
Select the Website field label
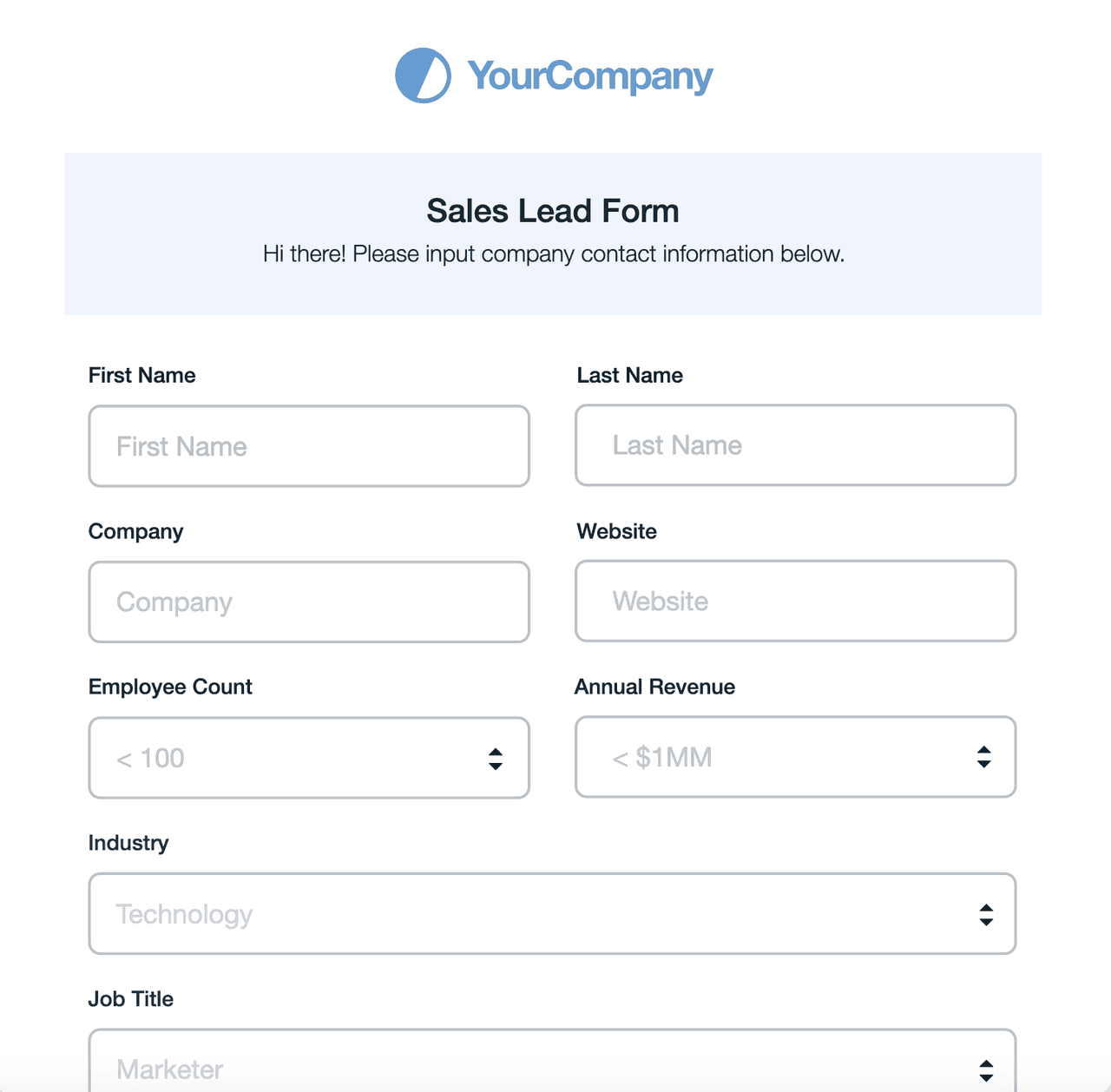616,531
